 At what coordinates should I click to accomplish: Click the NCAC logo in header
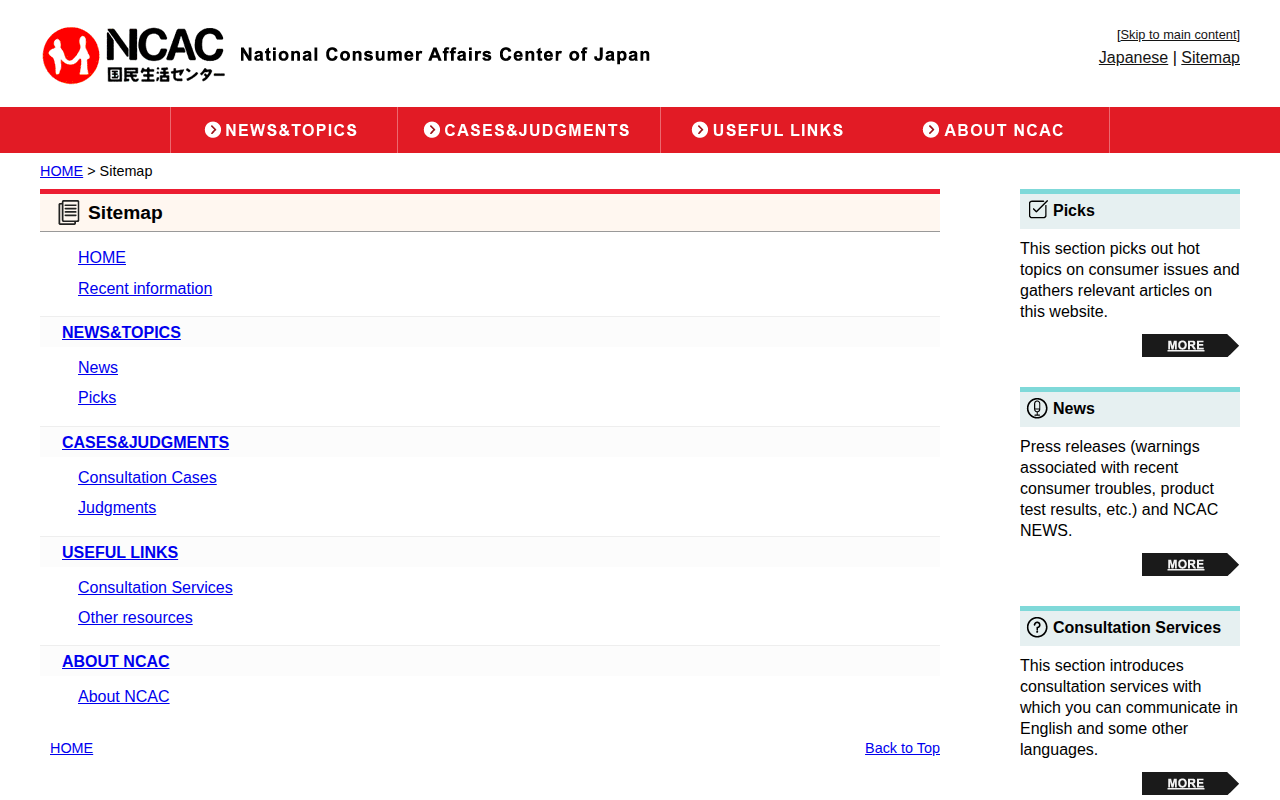134,55
